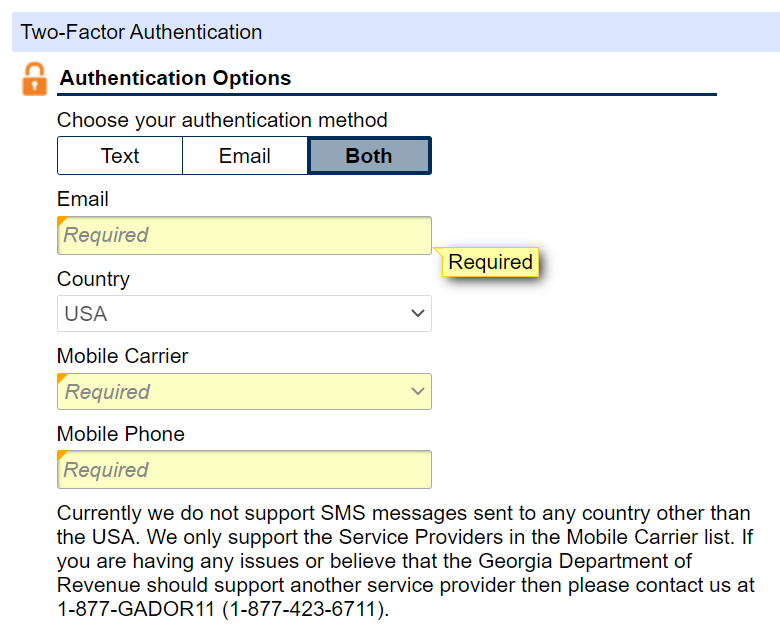Select the Both authentication option
This screenshot has width=780, height=634.
[369, 156]
